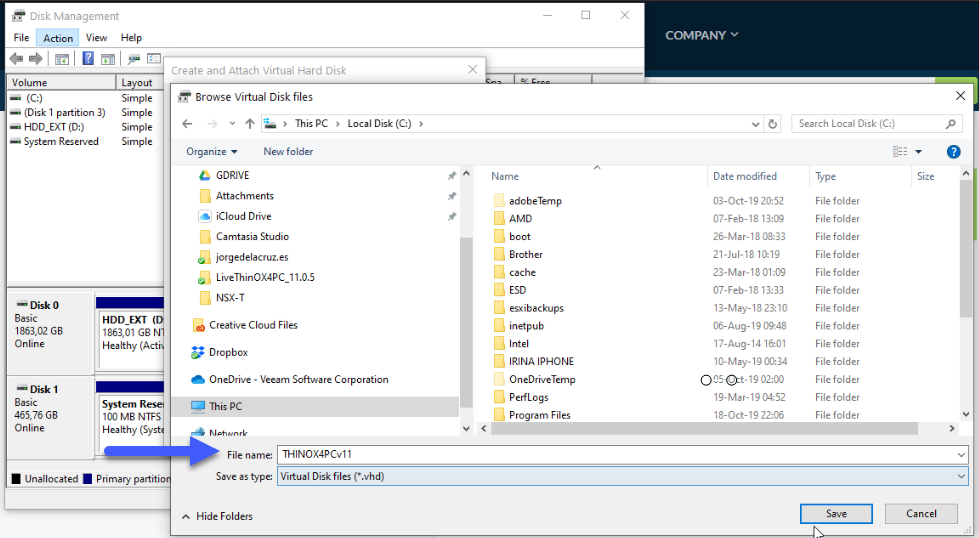Open the Help menu in Disk Management
Viewport: 979px width, 538px height.
click(x=131, y=37)
